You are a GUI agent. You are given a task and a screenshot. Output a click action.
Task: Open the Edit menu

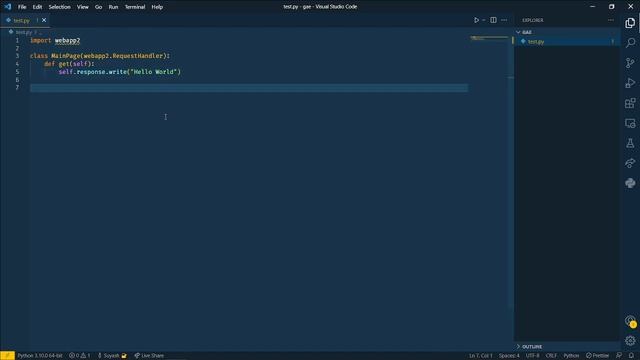tap(37, 7)
